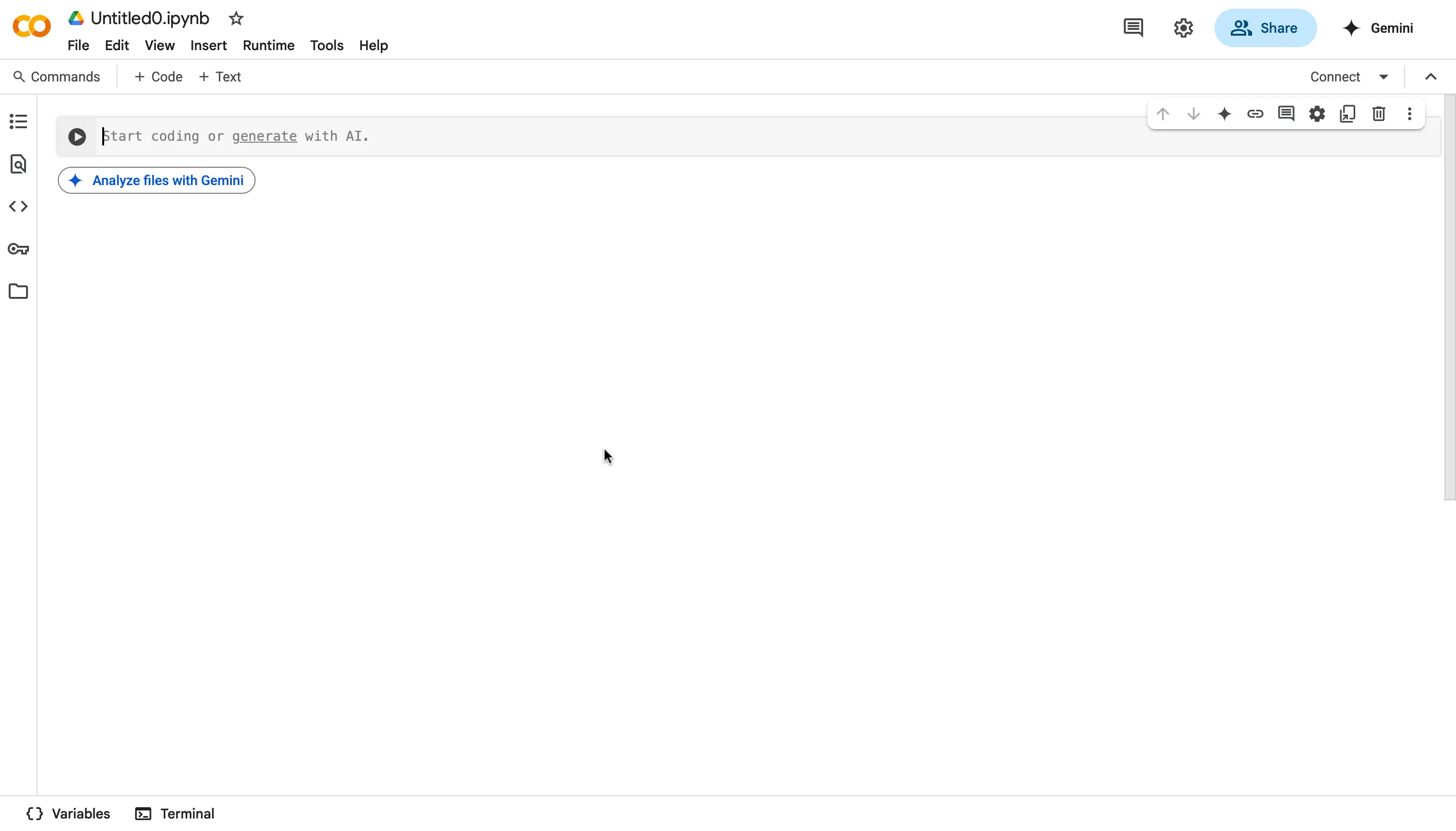This screenshot has height=831, width=1456.
Task: Open the Files folder sidebar
Action: click(18, 291)
